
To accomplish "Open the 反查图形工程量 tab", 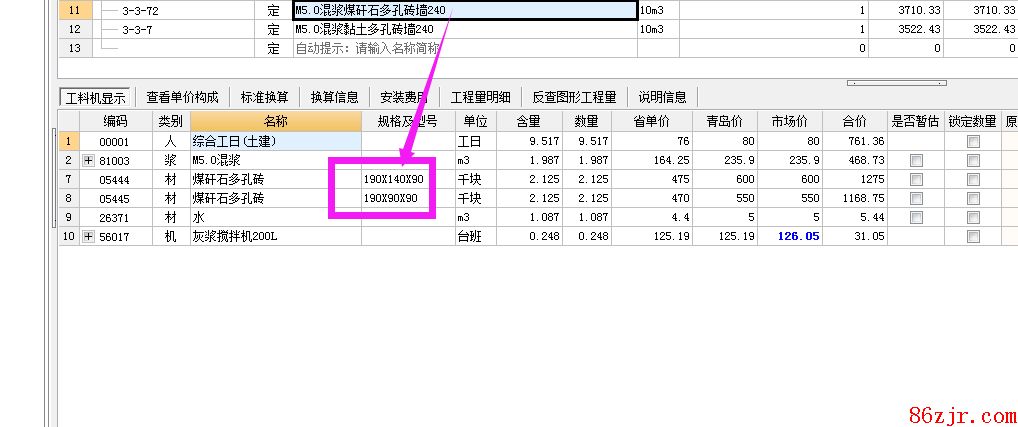I will 574,97.
